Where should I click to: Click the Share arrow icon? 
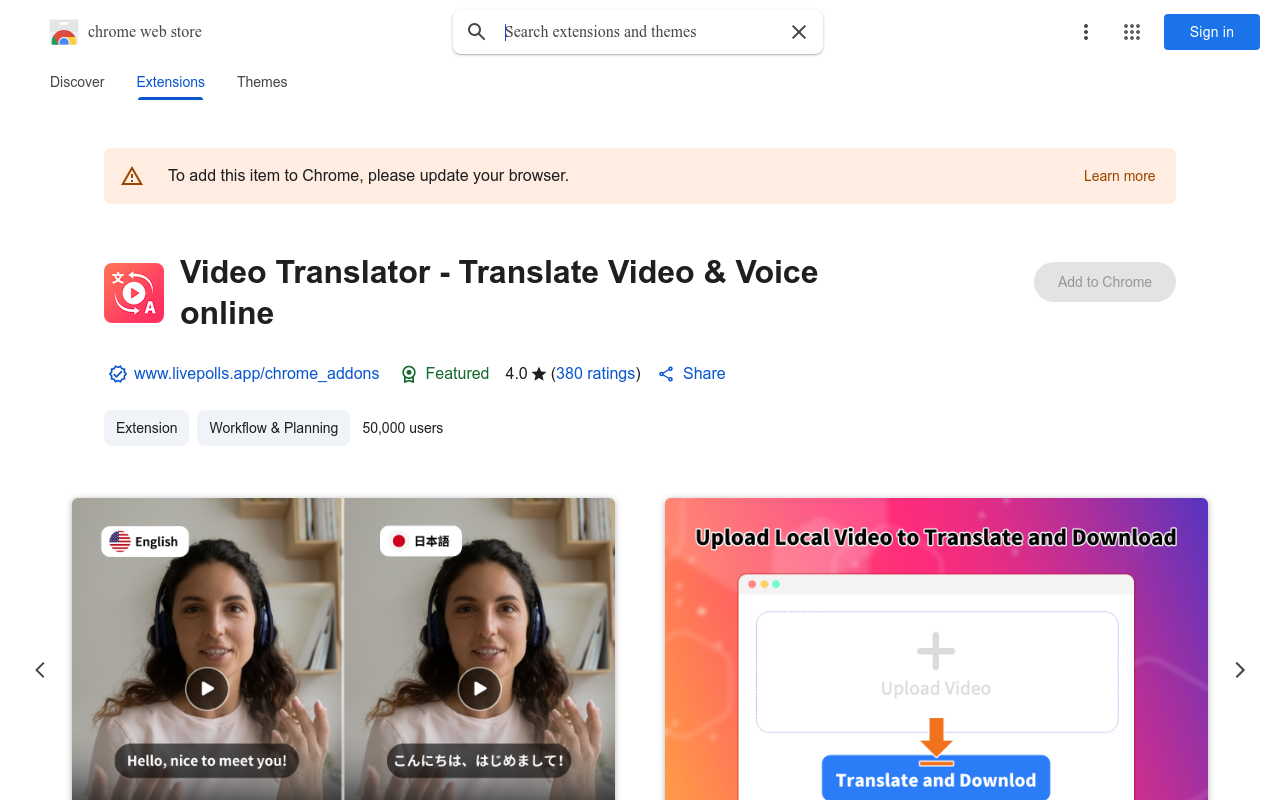click(x=666, y=374)
